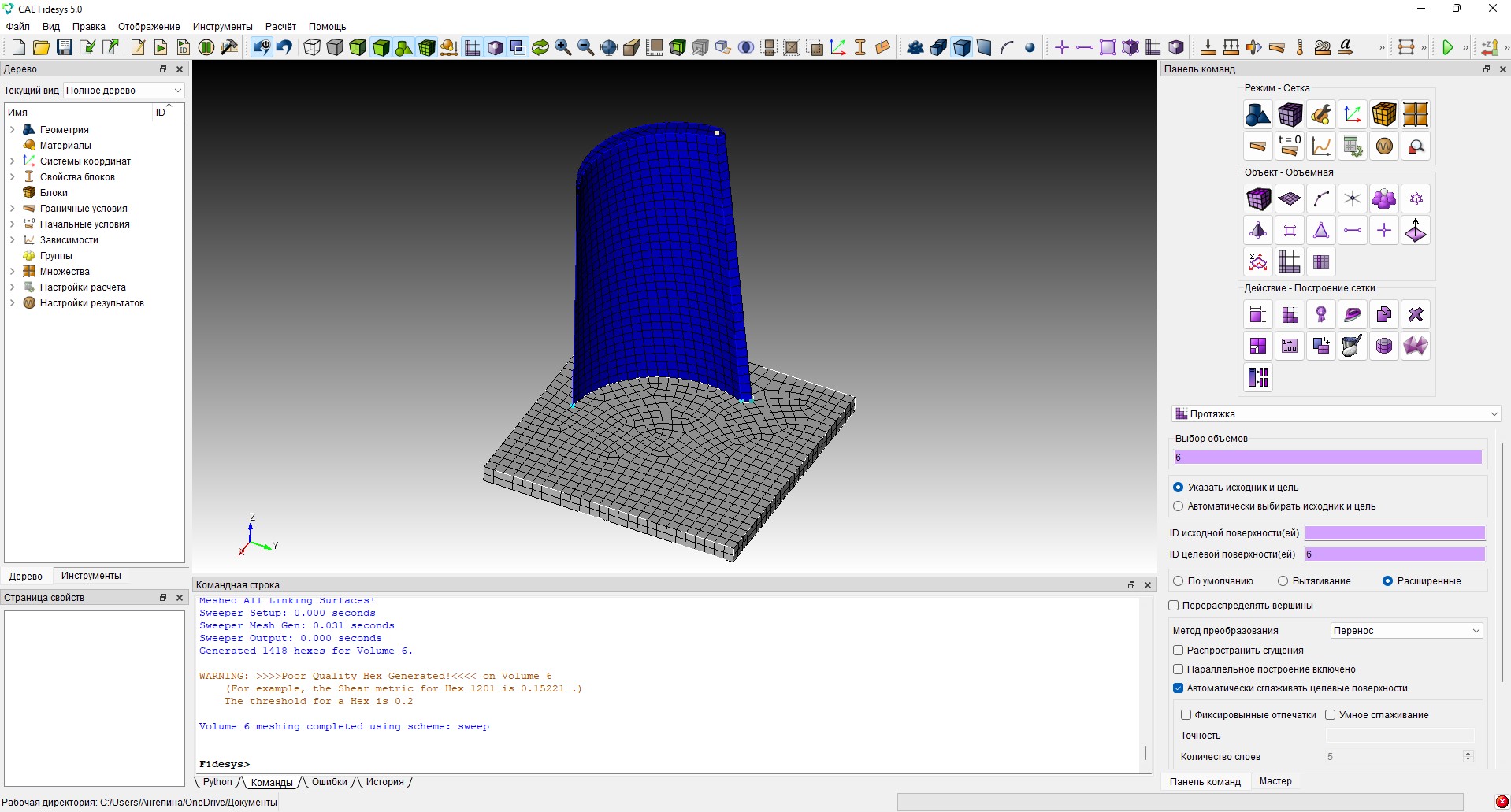Select Mesh mode purple cube icon
Viewport: 1511px width, 812px height.
tap(1290, 114)
